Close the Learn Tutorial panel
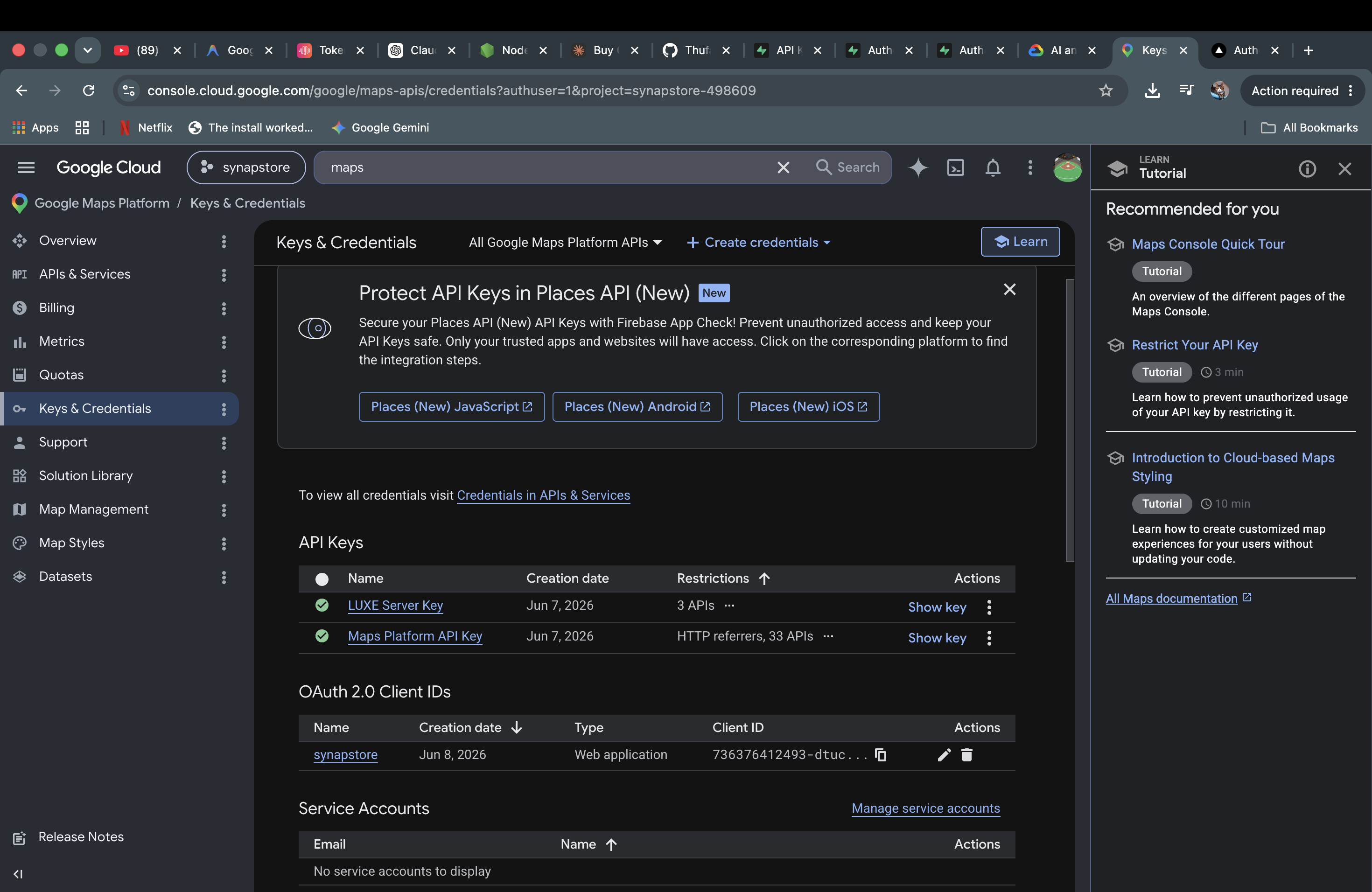Image resolution: width=1372 pixels, height=892 pixels. (1344, 169)
